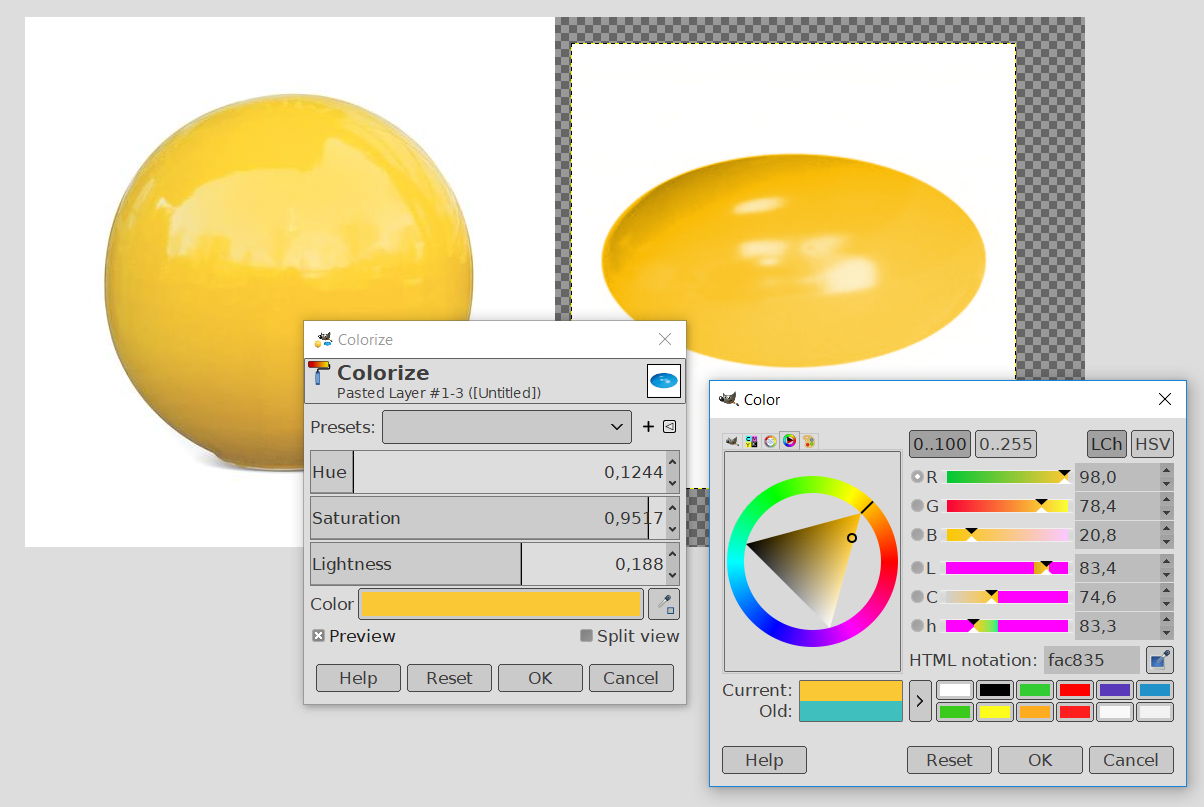1204x807 pixels.
Task: Select the GIMP color selector tab icon
Action: (732, 441)
